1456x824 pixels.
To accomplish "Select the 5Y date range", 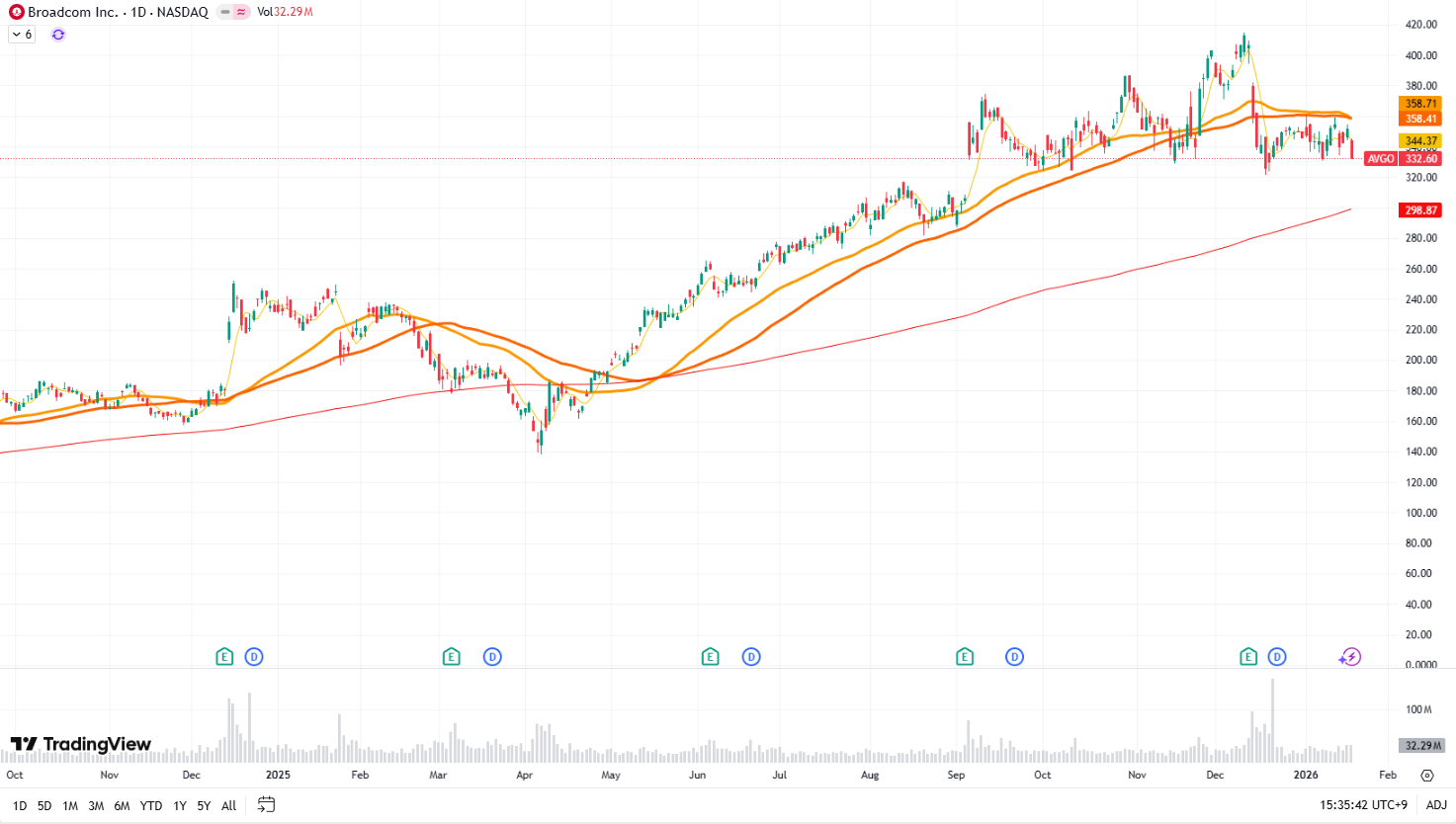I will point(204,806).
